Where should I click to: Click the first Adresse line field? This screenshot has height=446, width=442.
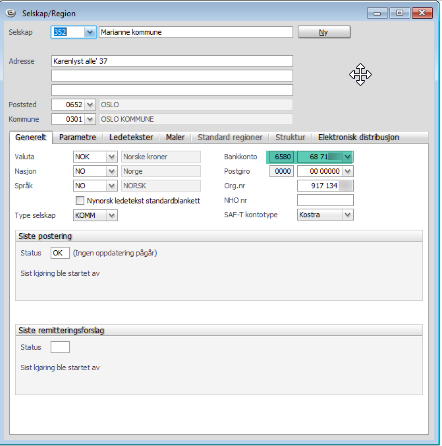[x=172, y=61]
